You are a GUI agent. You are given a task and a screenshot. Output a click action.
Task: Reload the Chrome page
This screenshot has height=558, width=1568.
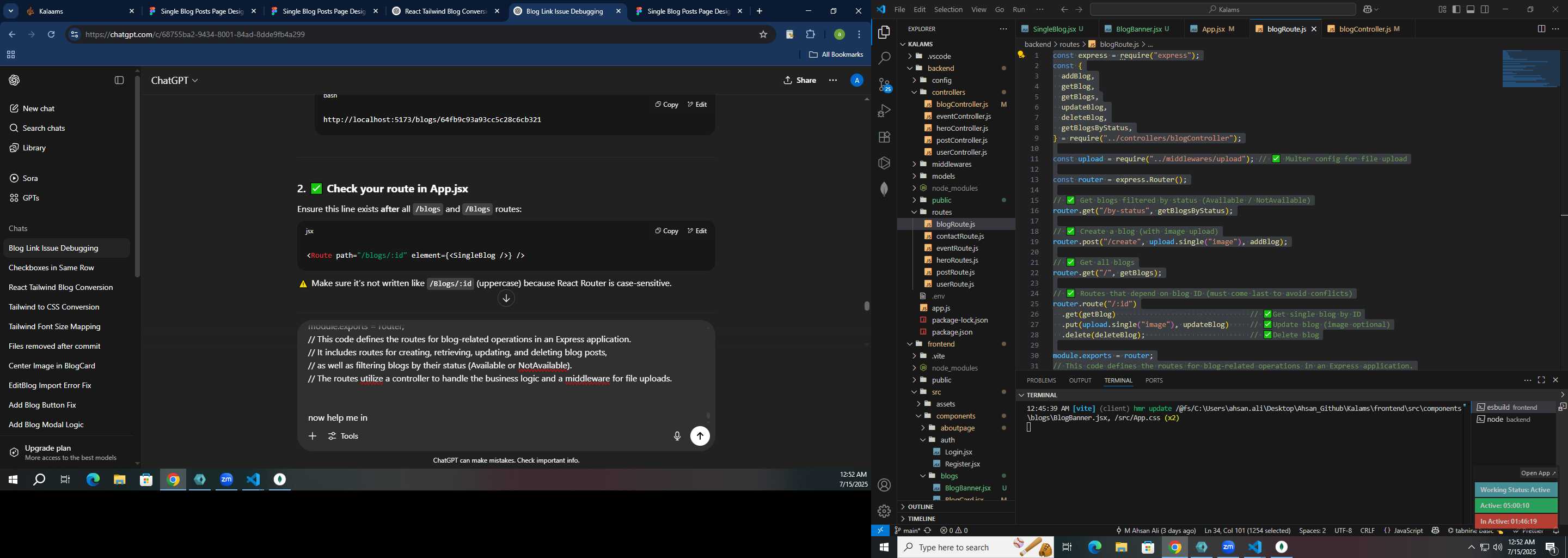pyautogui.click(x=51, y=35)
